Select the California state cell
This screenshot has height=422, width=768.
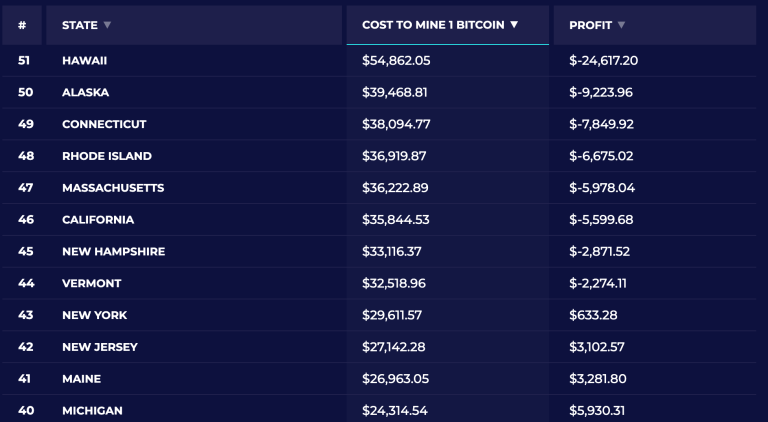point(98,220)
